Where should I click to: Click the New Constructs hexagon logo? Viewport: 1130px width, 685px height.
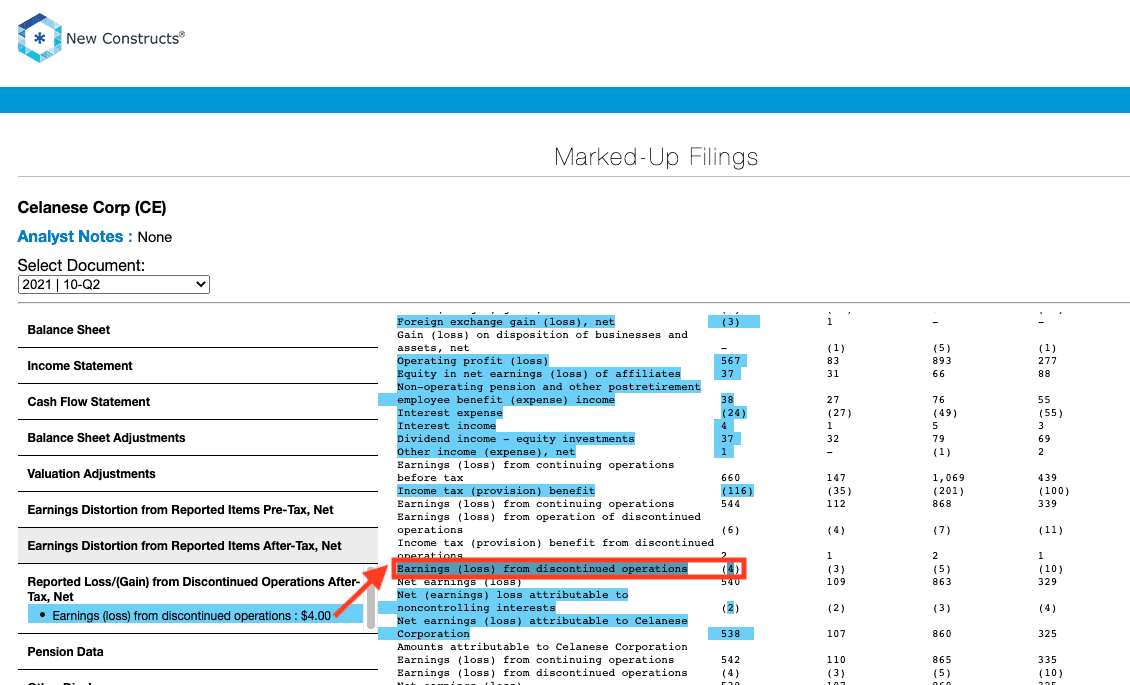39,38
